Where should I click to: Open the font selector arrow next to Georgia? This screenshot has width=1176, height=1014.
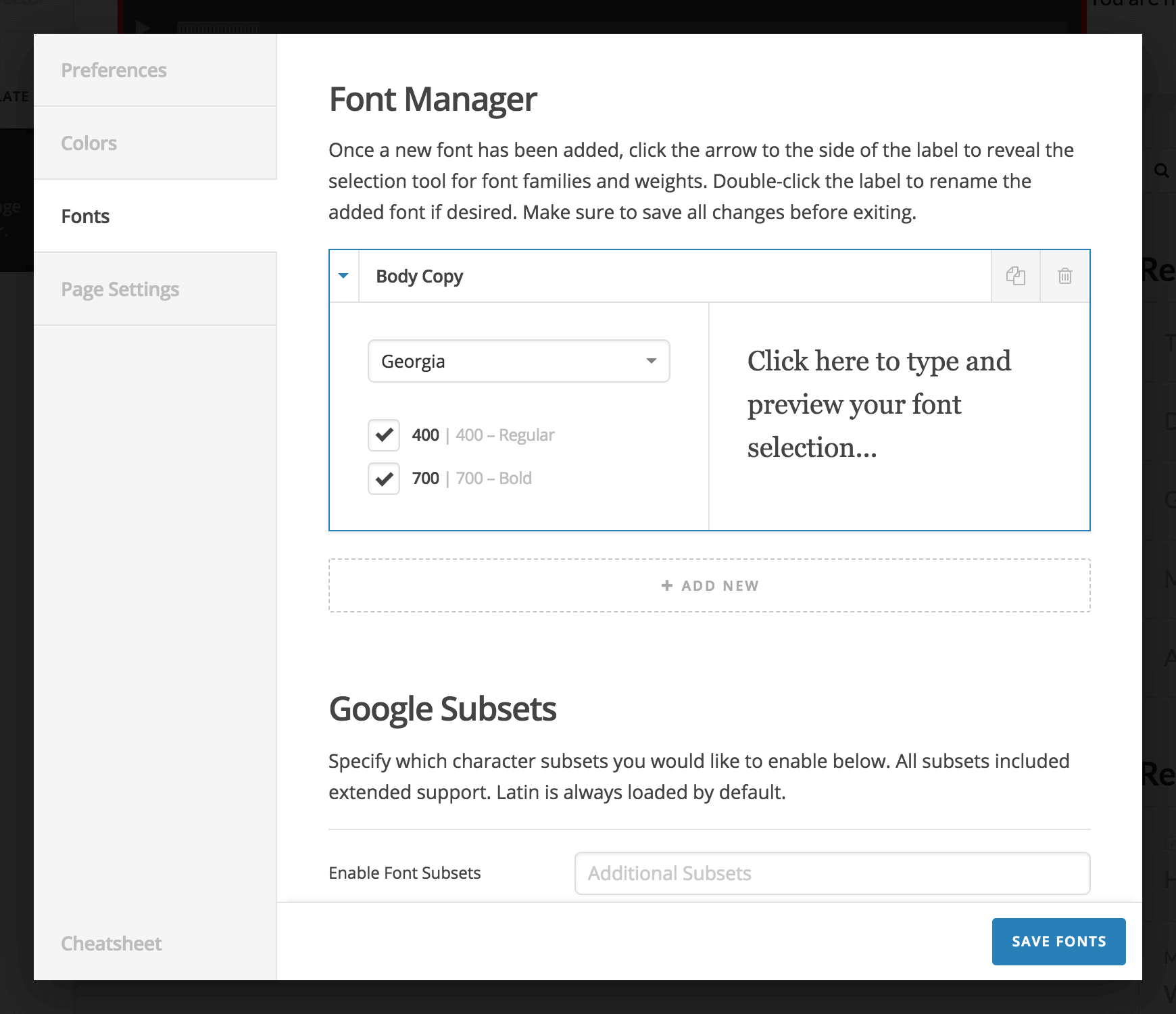[x=650, y=361]
